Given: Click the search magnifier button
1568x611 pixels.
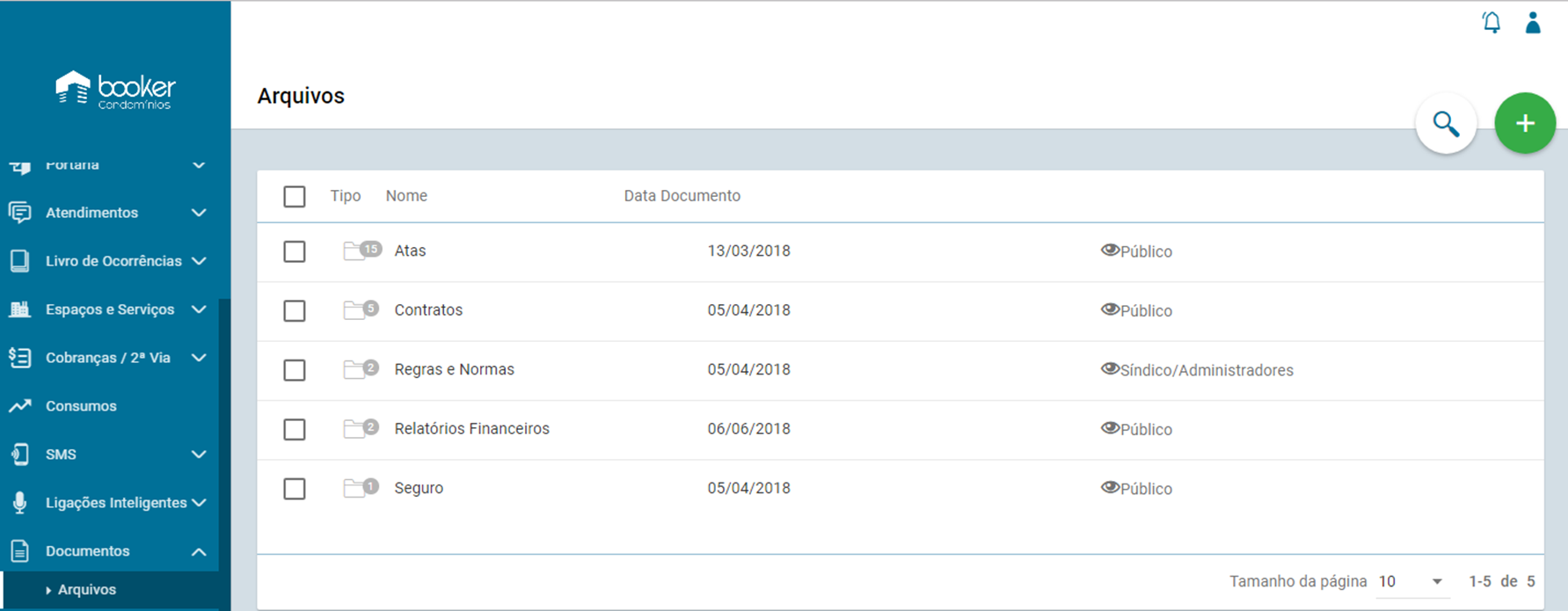Looking at the screenshot, I should (1446, 124).
